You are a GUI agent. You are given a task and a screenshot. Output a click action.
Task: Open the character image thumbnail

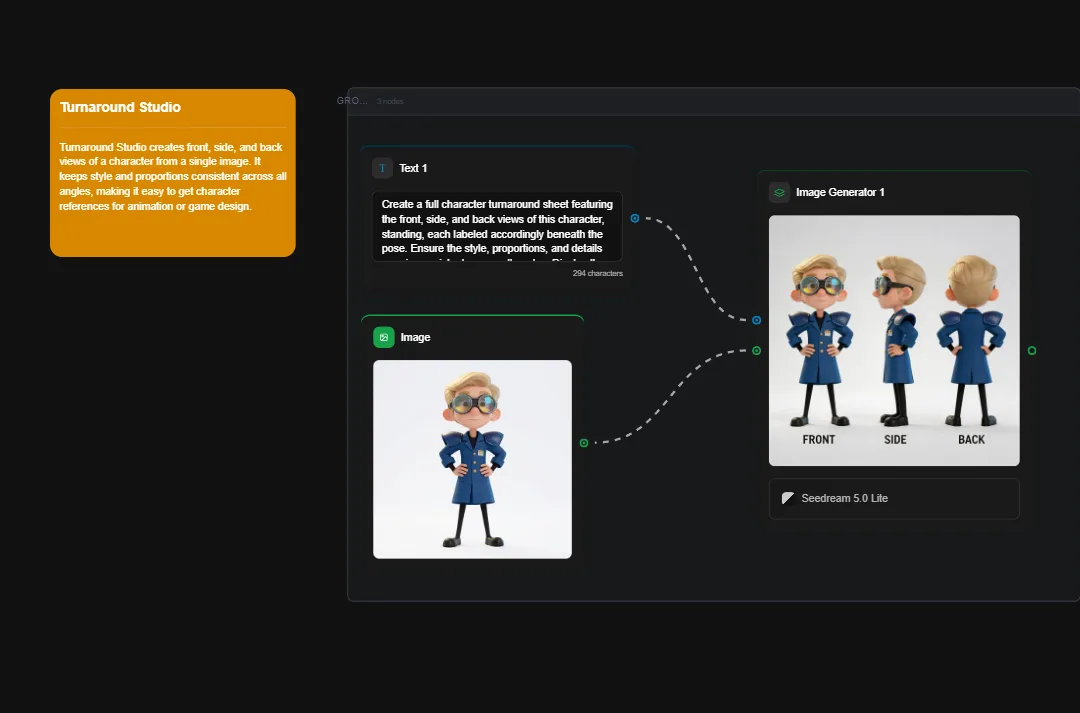472,459
